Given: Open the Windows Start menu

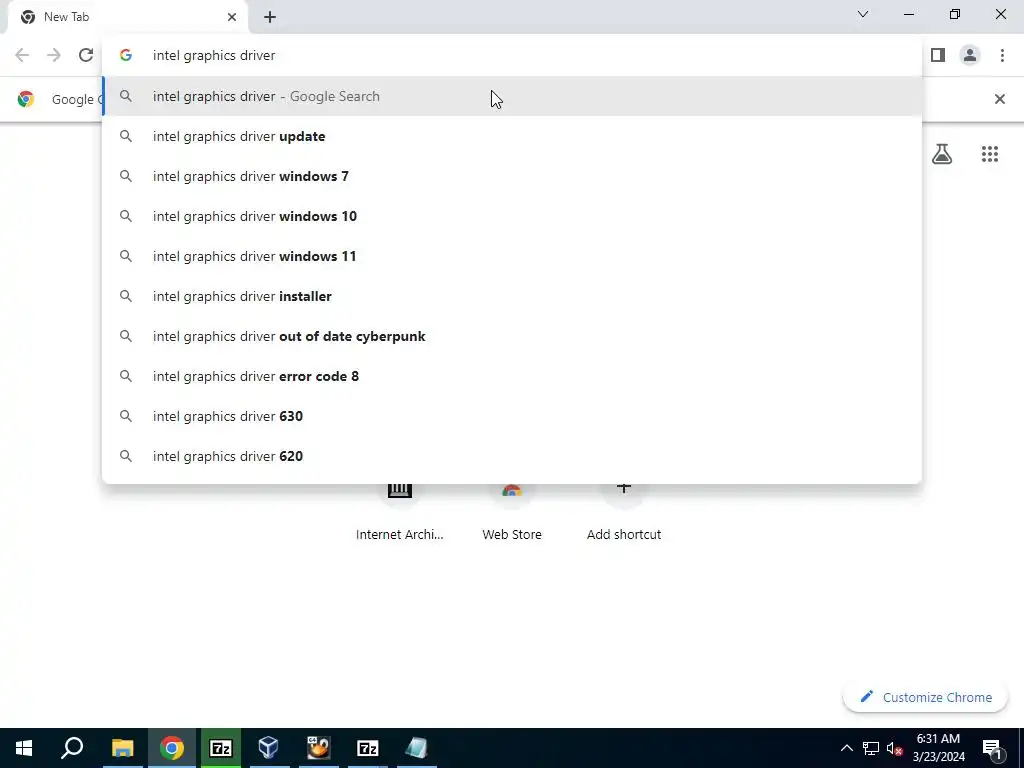Looking at the screenshot, I should (x=24, y=748).
